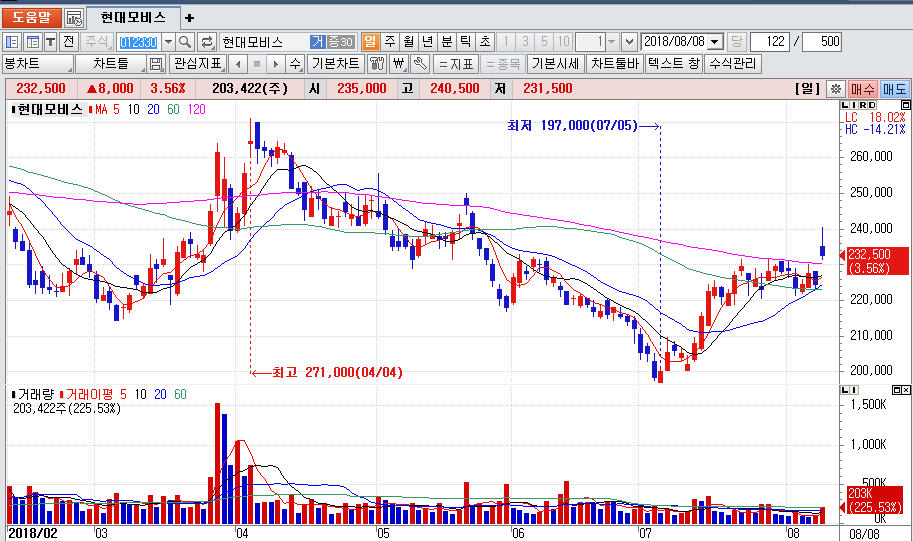Add a new tab with plus button
Screen dimensions: 913x541
190,18
